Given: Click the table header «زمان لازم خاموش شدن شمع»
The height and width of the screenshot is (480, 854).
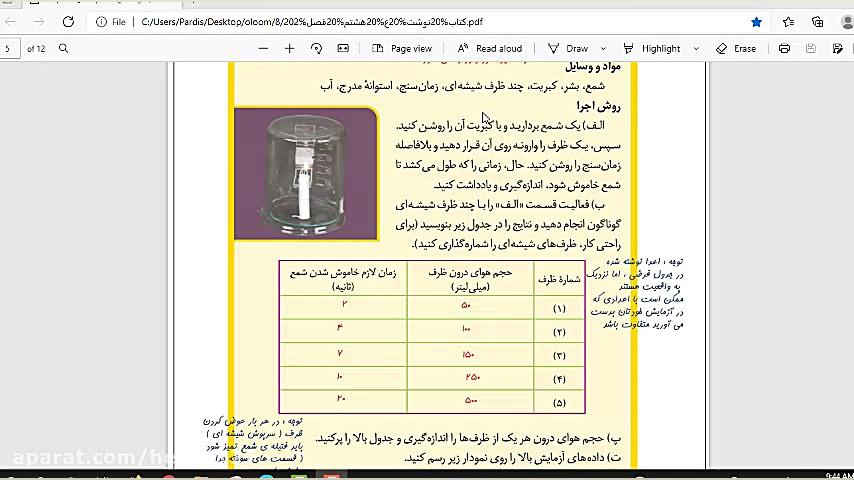Looking at the screenshot, I should (343, 272).
